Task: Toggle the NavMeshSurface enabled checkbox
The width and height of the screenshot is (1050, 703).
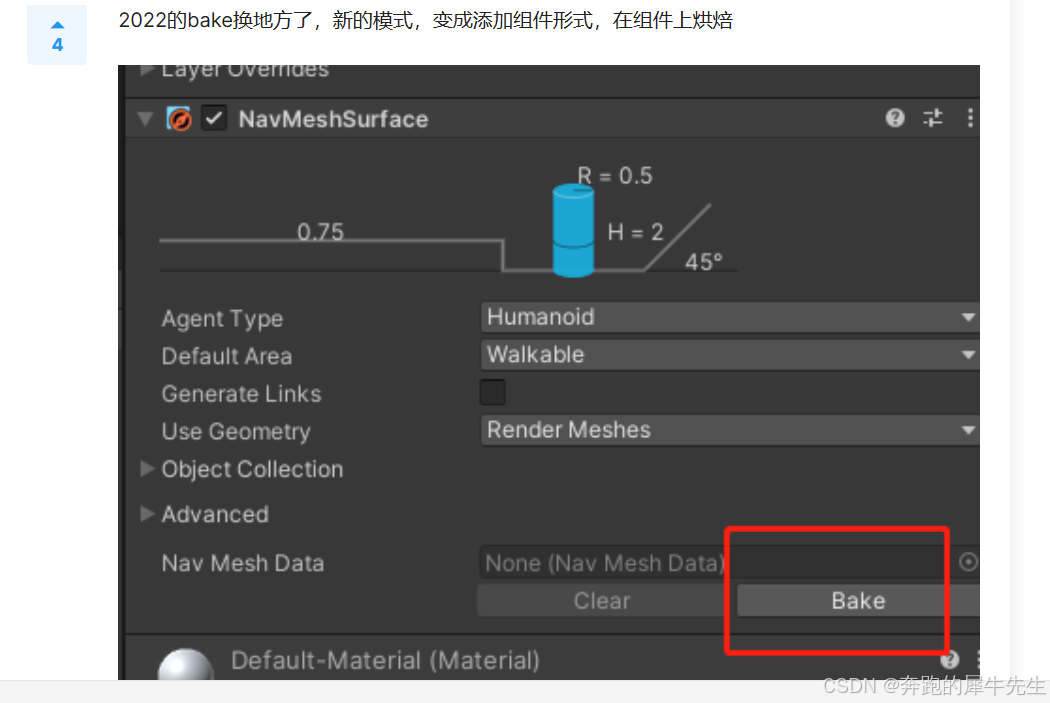Action: point(214,119)
